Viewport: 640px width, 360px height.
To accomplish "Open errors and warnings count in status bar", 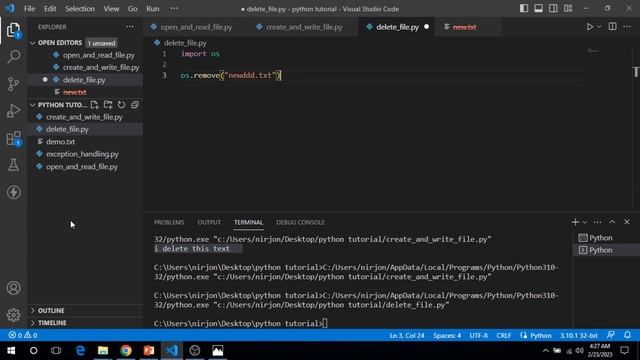I will (23, 335).
